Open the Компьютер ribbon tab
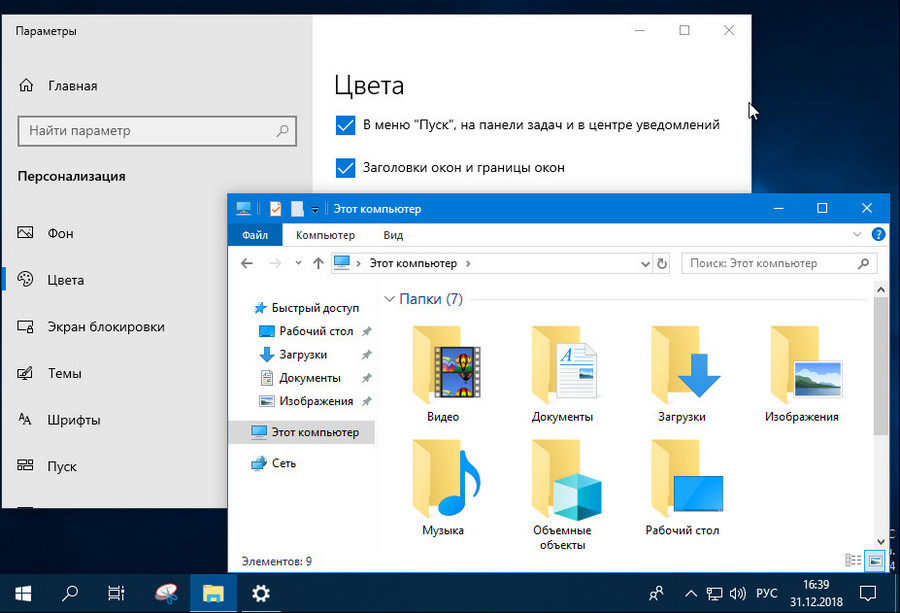900x613 pixels. click(x=325, y=235)
